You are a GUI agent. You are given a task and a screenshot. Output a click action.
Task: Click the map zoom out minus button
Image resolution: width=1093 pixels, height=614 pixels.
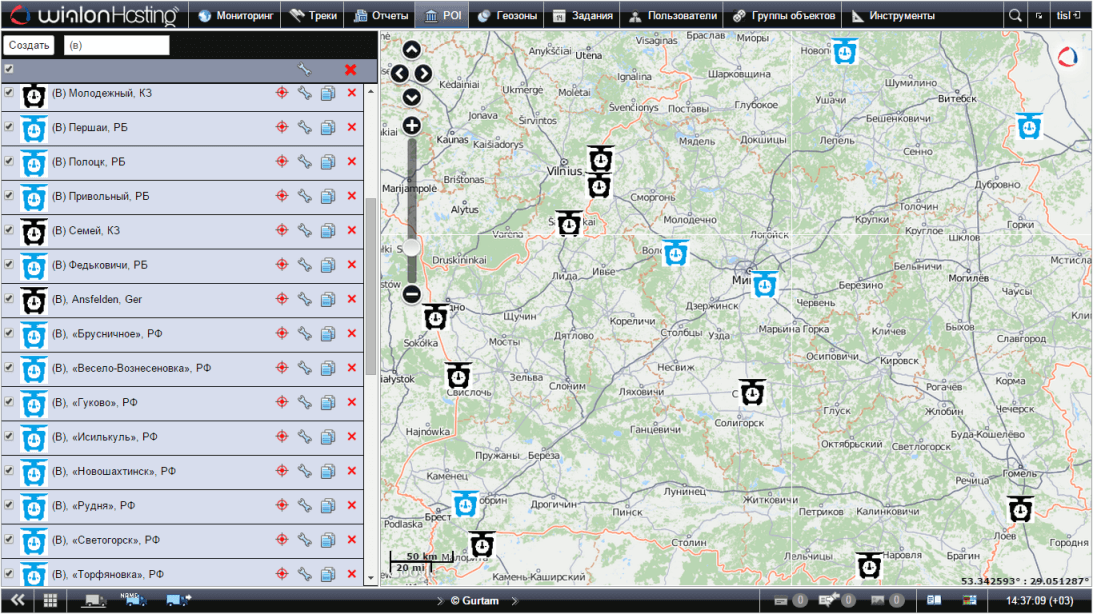411,294
